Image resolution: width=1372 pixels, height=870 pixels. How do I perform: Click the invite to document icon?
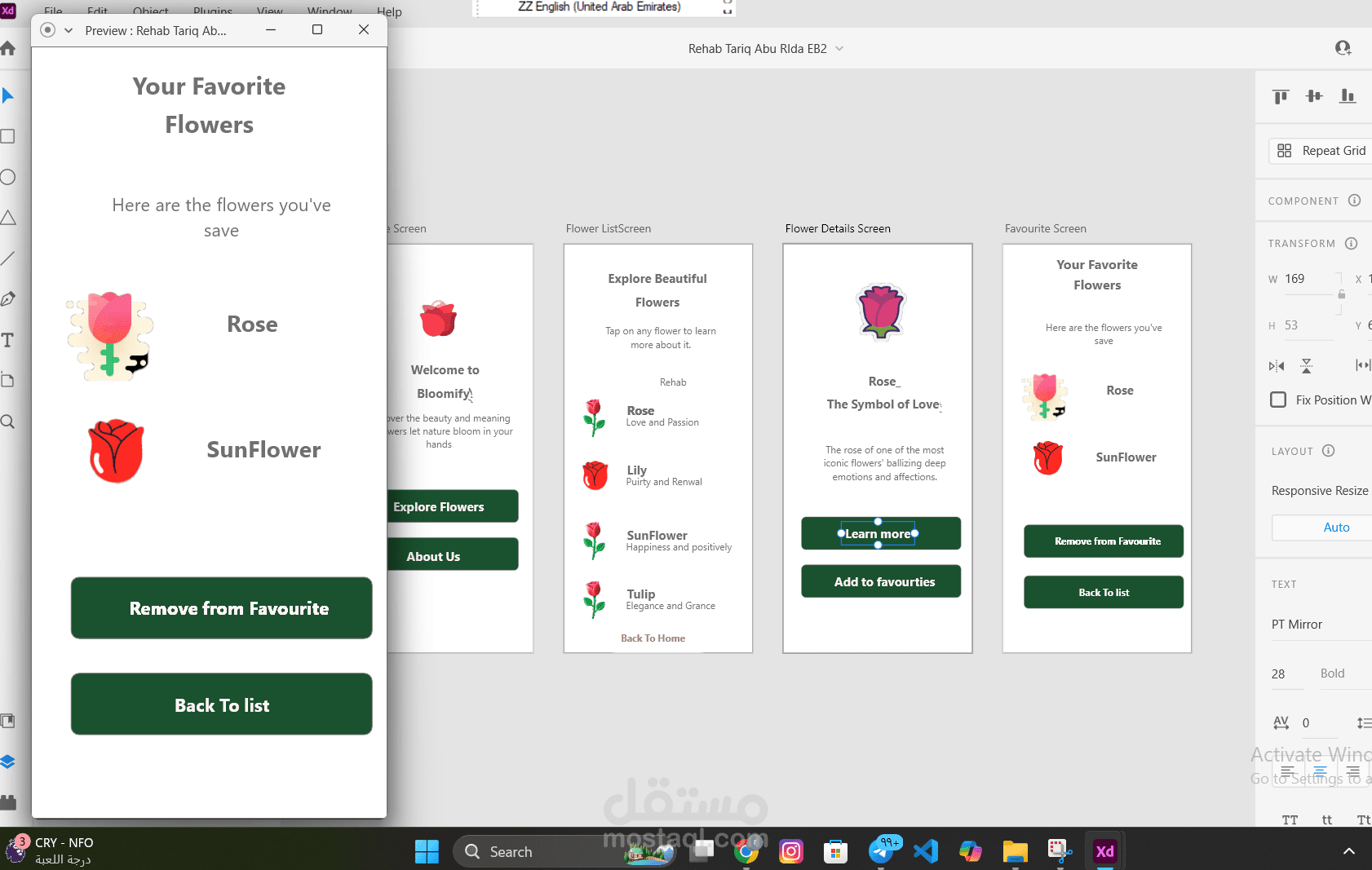[x=1343, y=48]
